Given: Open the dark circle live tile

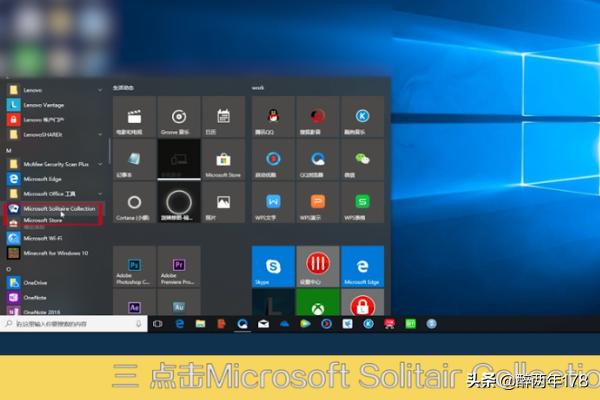Looking at the screenshot, I should 179,202.
